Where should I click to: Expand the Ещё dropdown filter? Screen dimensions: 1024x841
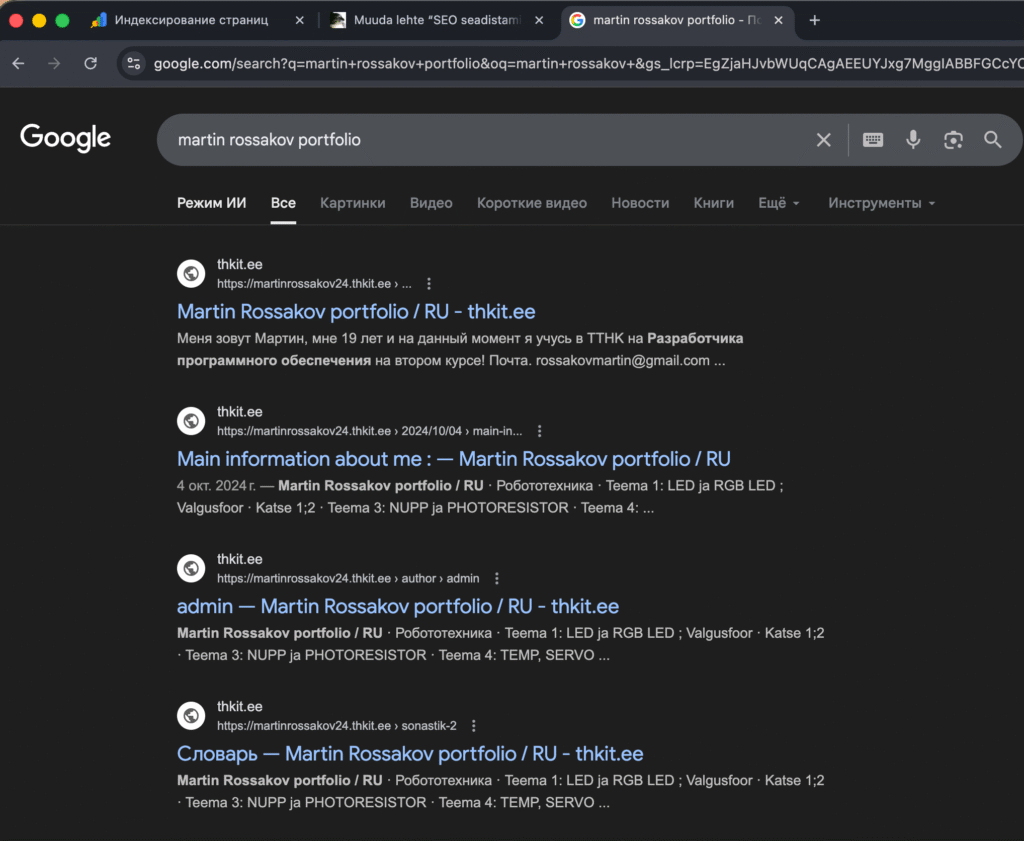coord(779,203)
